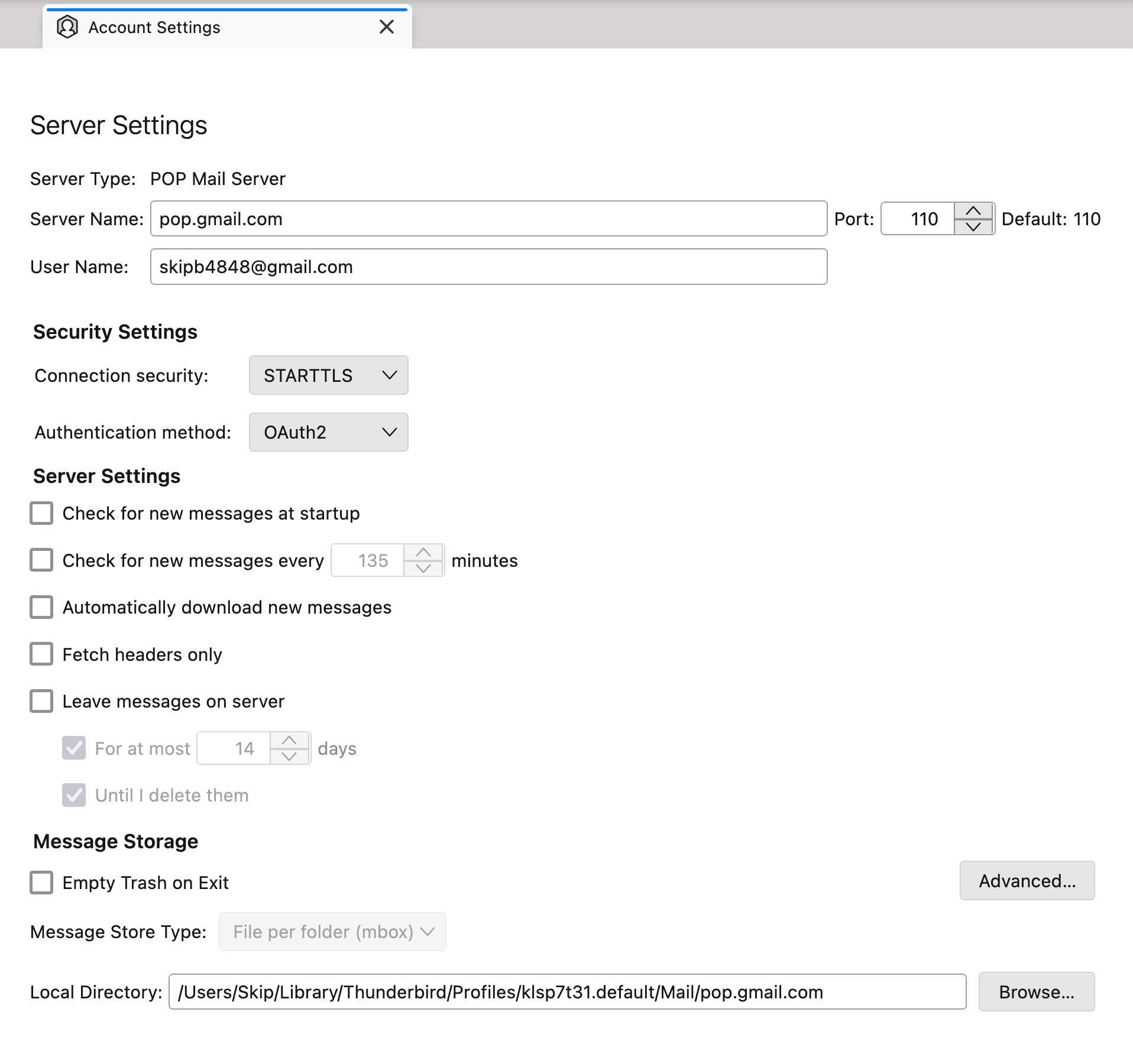Enable Empty Trash on Exit
Screen dimensions: 1133x1064
click(41, 883)
